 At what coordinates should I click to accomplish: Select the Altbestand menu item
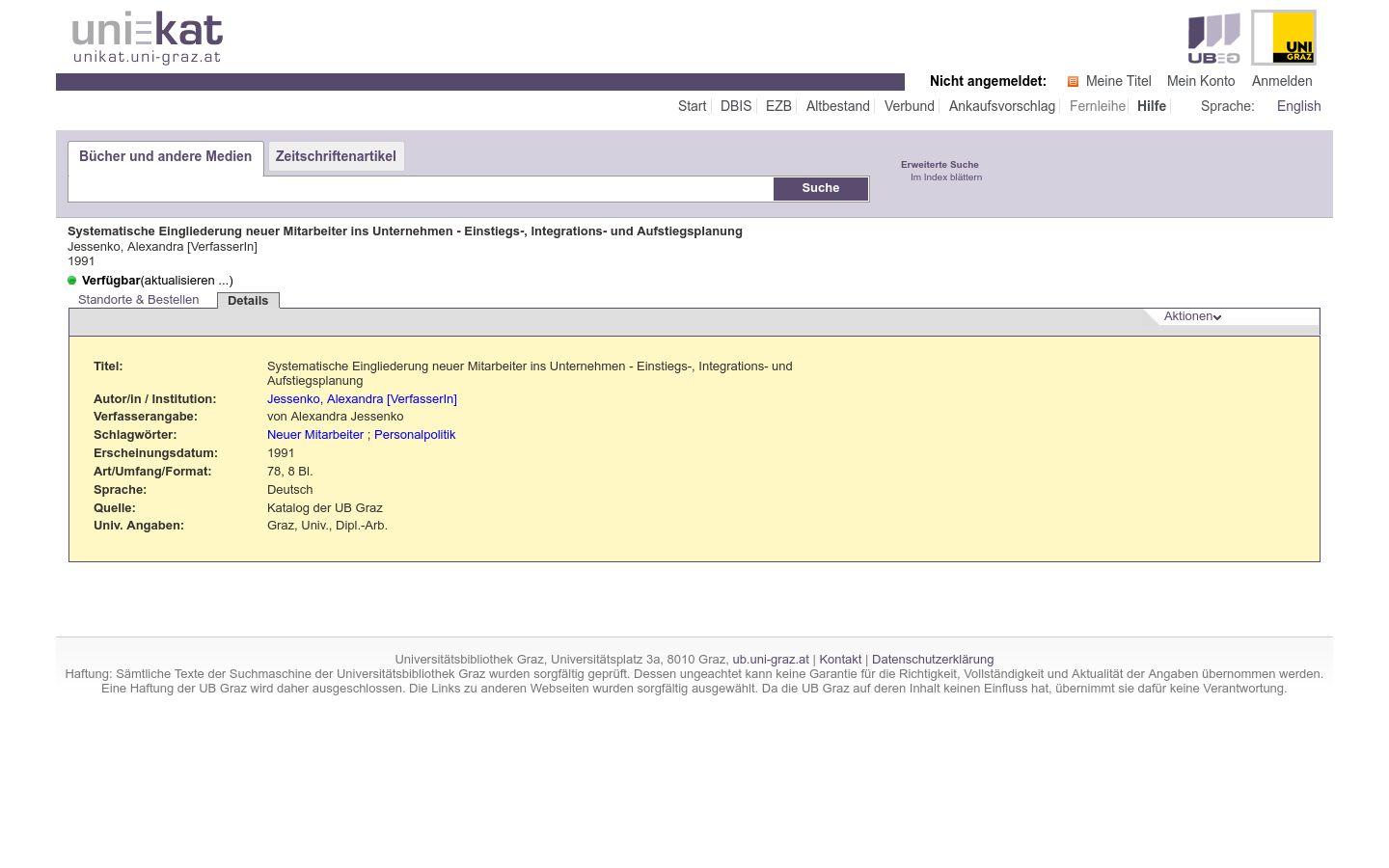(838, 106)
